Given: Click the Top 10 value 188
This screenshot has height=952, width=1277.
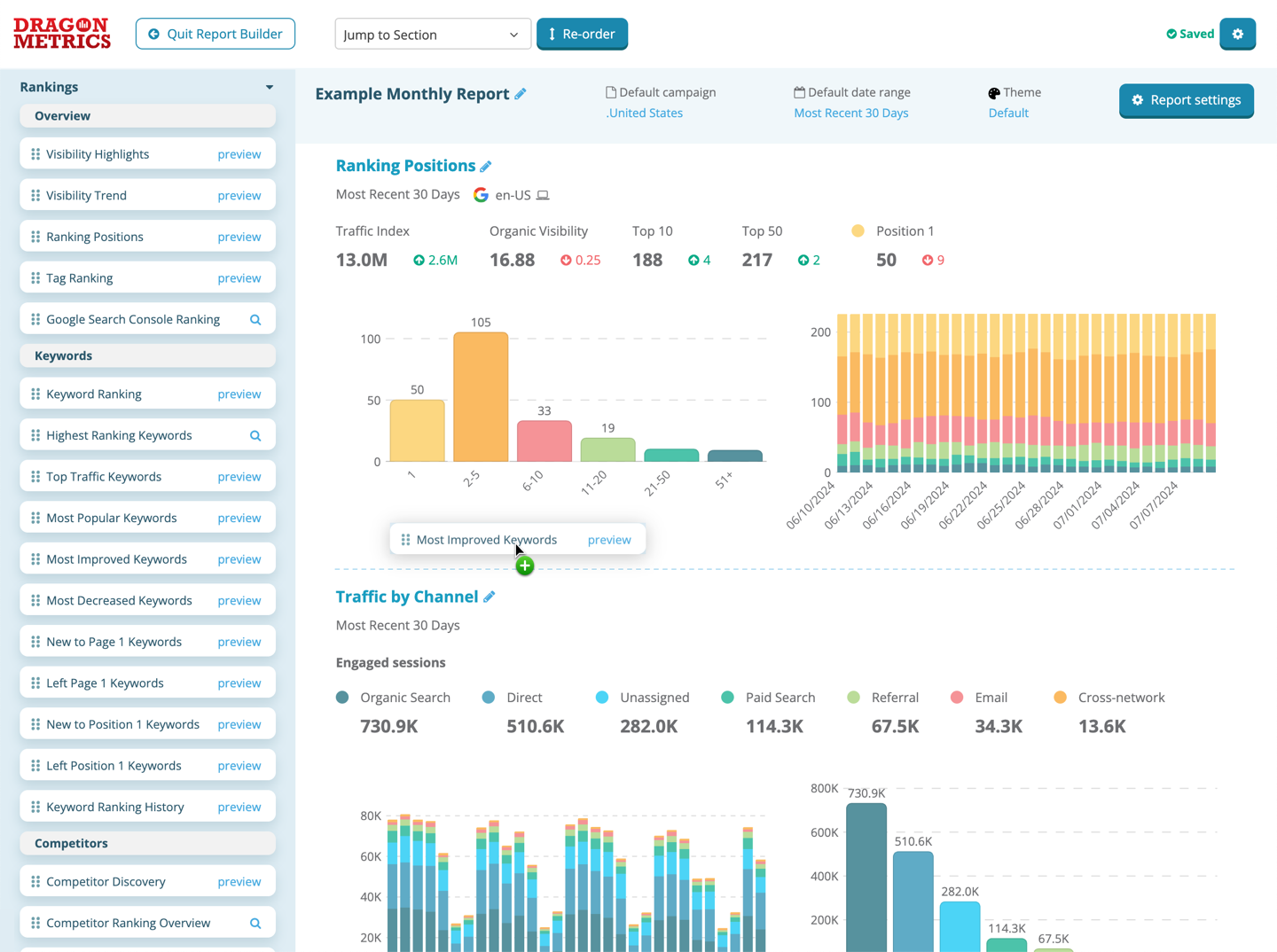Looking at the screenshot, I should 647,260.
